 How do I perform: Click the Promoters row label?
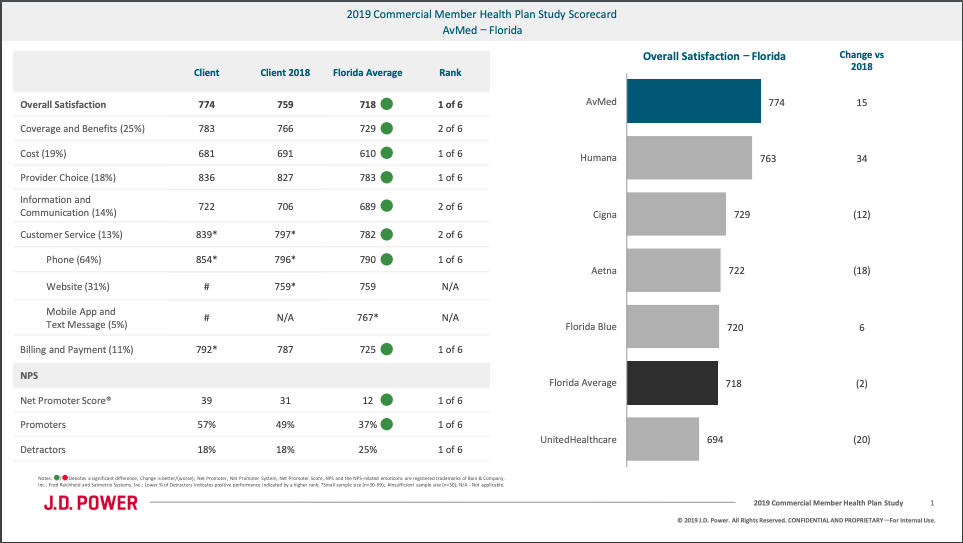(x=43, y=424)
